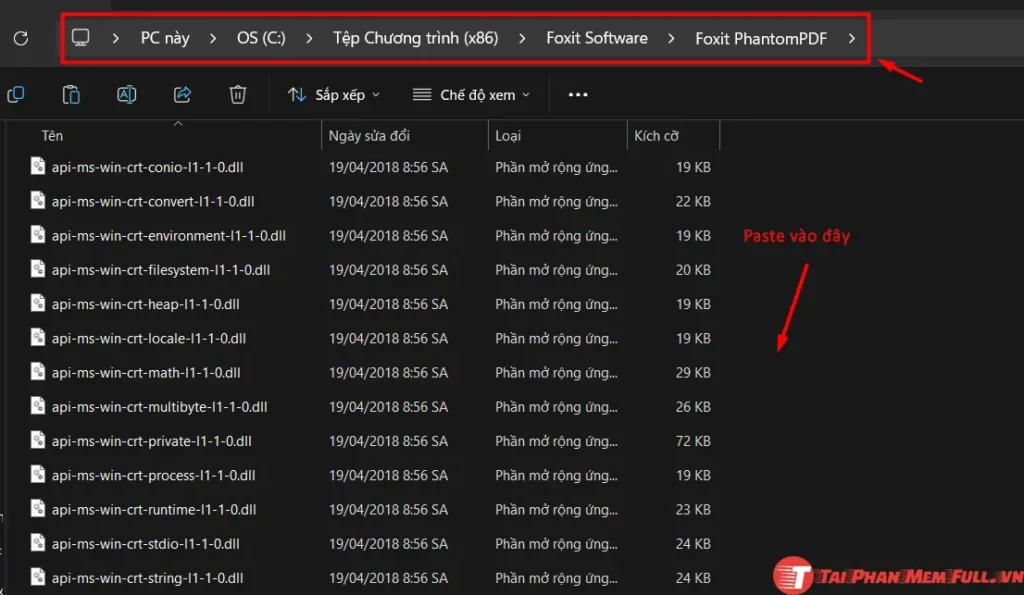This screenshot has height=595, width=1024.
Task: Click the computer icon in the breadcrumb bar
Action: pos(80,37)
